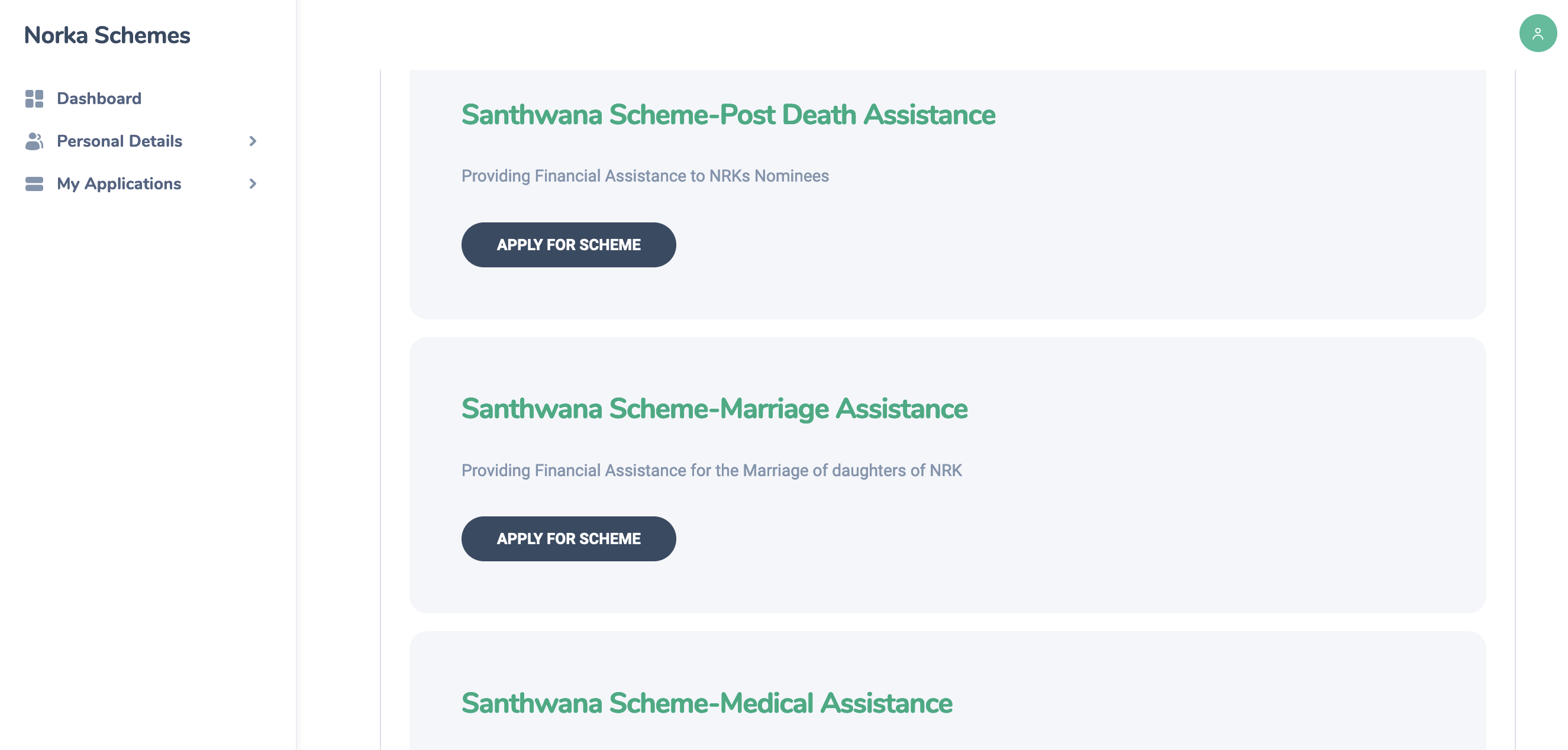This screenshot has width=1568, height=750.
Task: Click the Santhwana Scheme-Medical Assistance title
Action: tap(706, 703)
